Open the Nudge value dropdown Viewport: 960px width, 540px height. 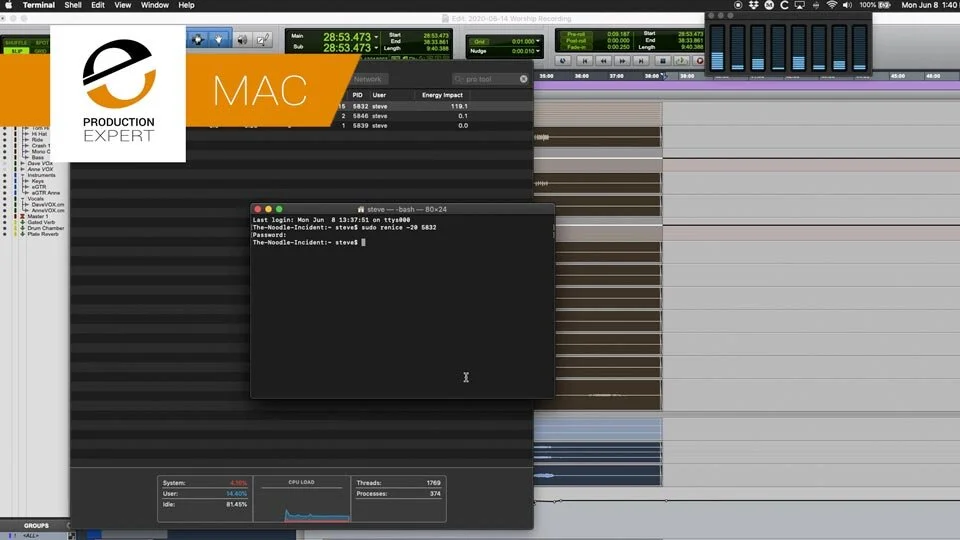(x=538, y=51)
